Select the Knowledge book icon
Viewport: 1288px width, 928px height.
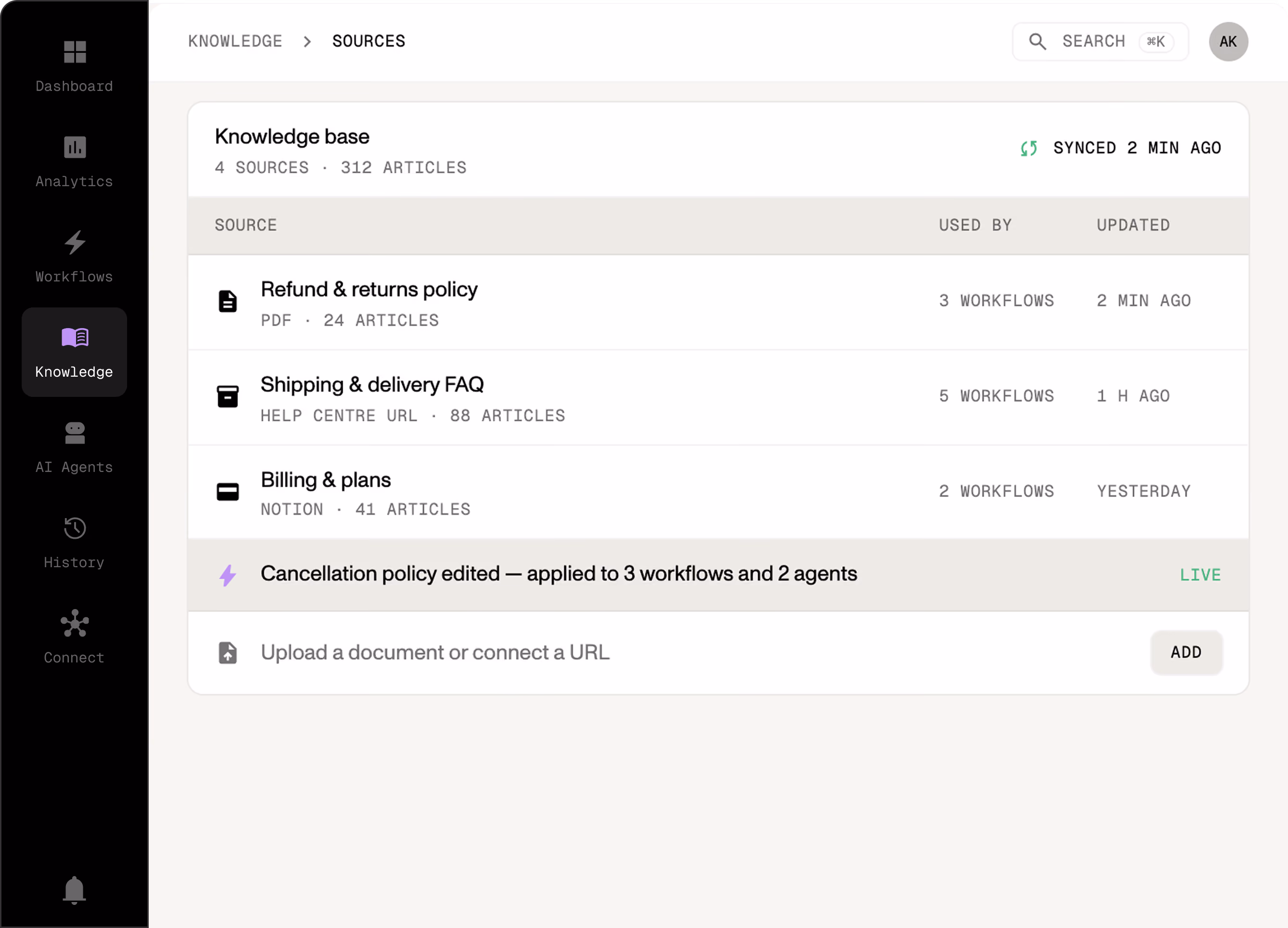75,337
